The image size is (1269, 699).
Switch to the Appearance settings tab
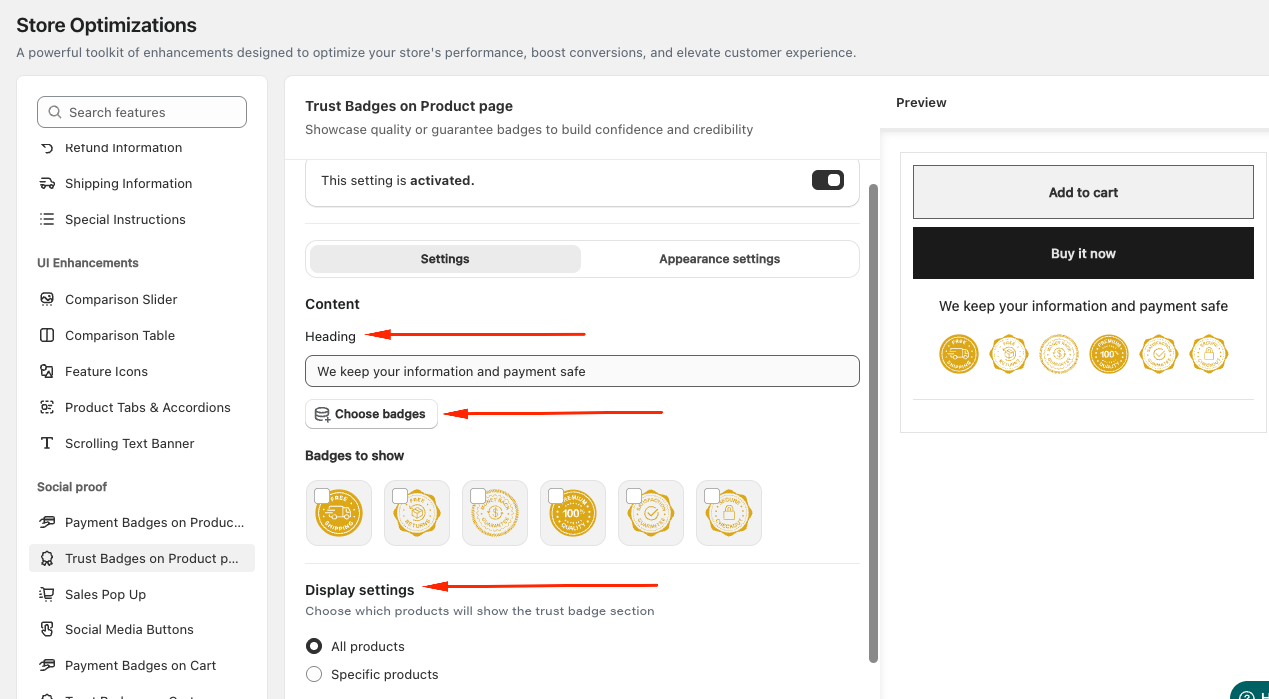coord(720,259)
